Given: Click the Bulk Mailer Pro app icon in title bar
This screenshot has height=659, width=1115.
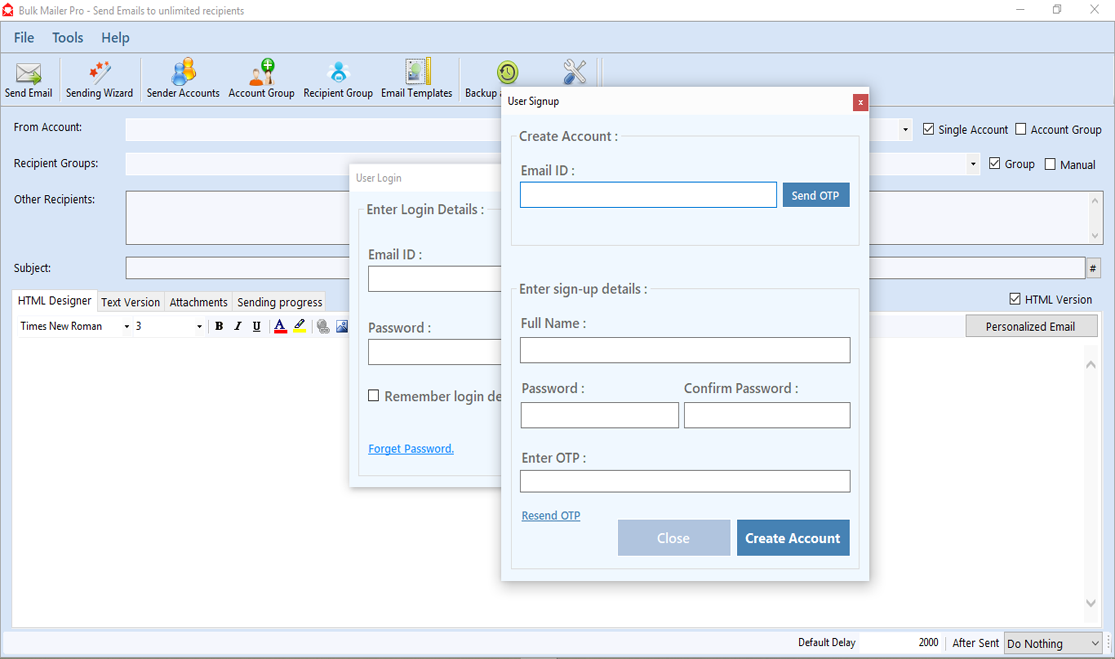Looking at the screenshot, I should coord(8,10).
